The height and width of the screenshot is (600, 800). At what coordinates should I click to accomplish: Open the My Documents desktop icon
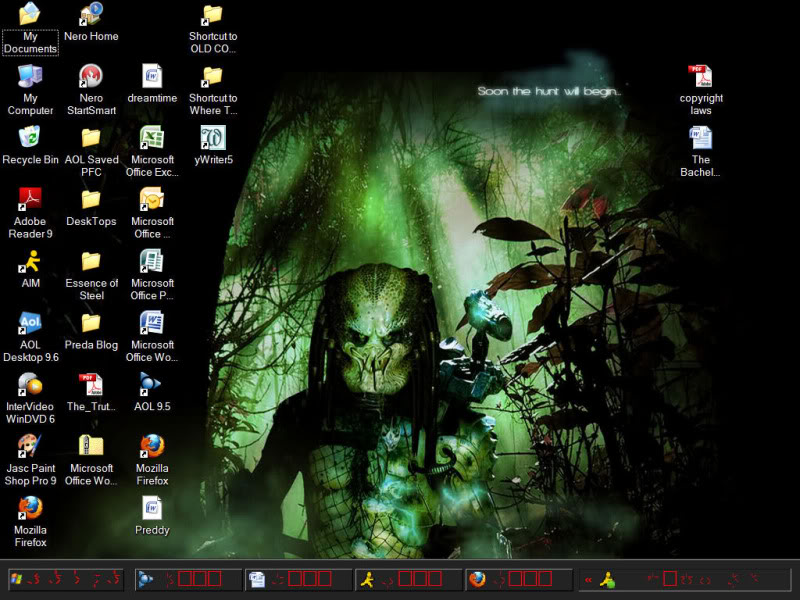point(30,29)
